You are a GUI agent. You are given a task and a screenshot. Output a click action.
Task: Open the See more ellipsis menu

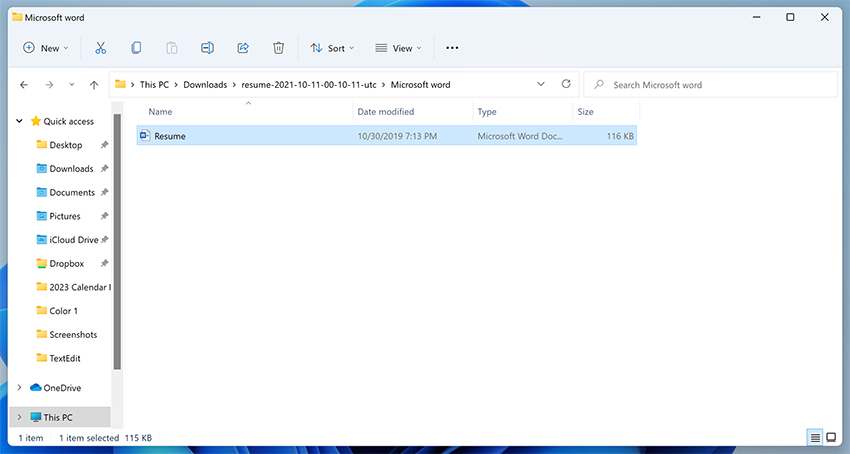452,48
